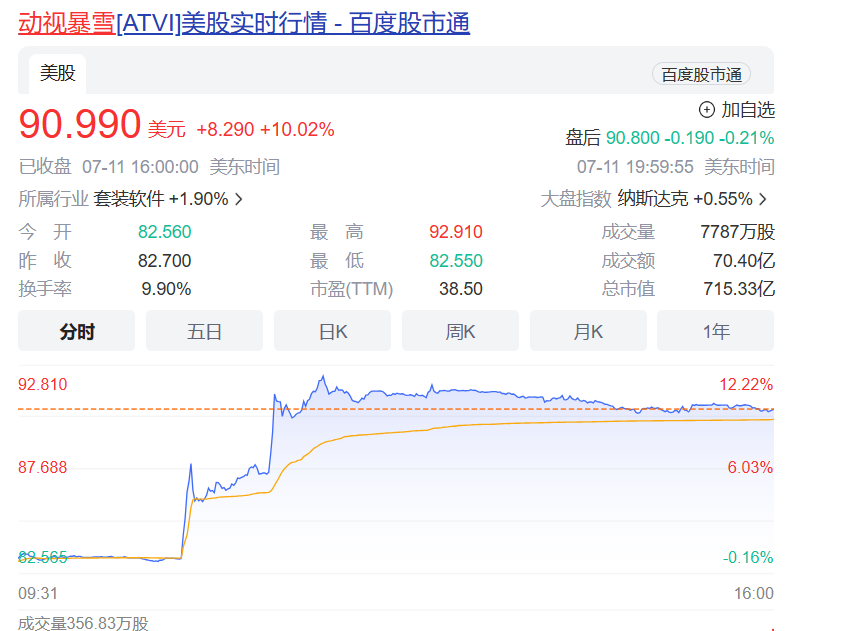852x631 pixels.
Task: Switch to the 日K chart tab
Action: click(333, 331)
